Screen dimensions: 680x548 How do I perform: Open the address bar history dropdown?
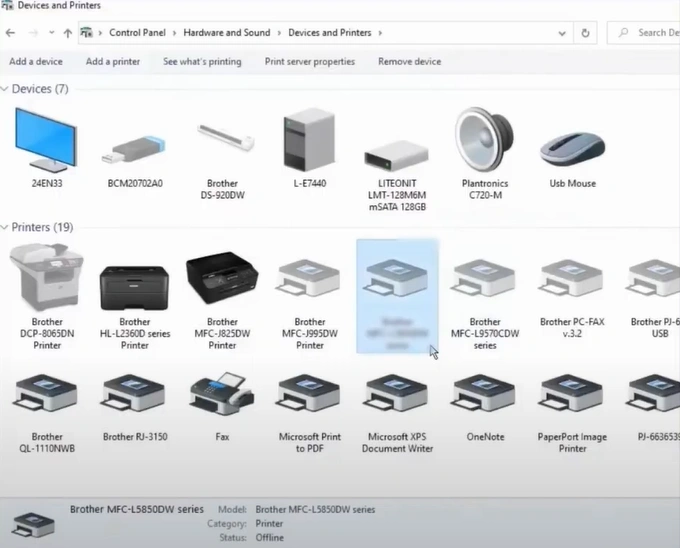tap(561, 33)
